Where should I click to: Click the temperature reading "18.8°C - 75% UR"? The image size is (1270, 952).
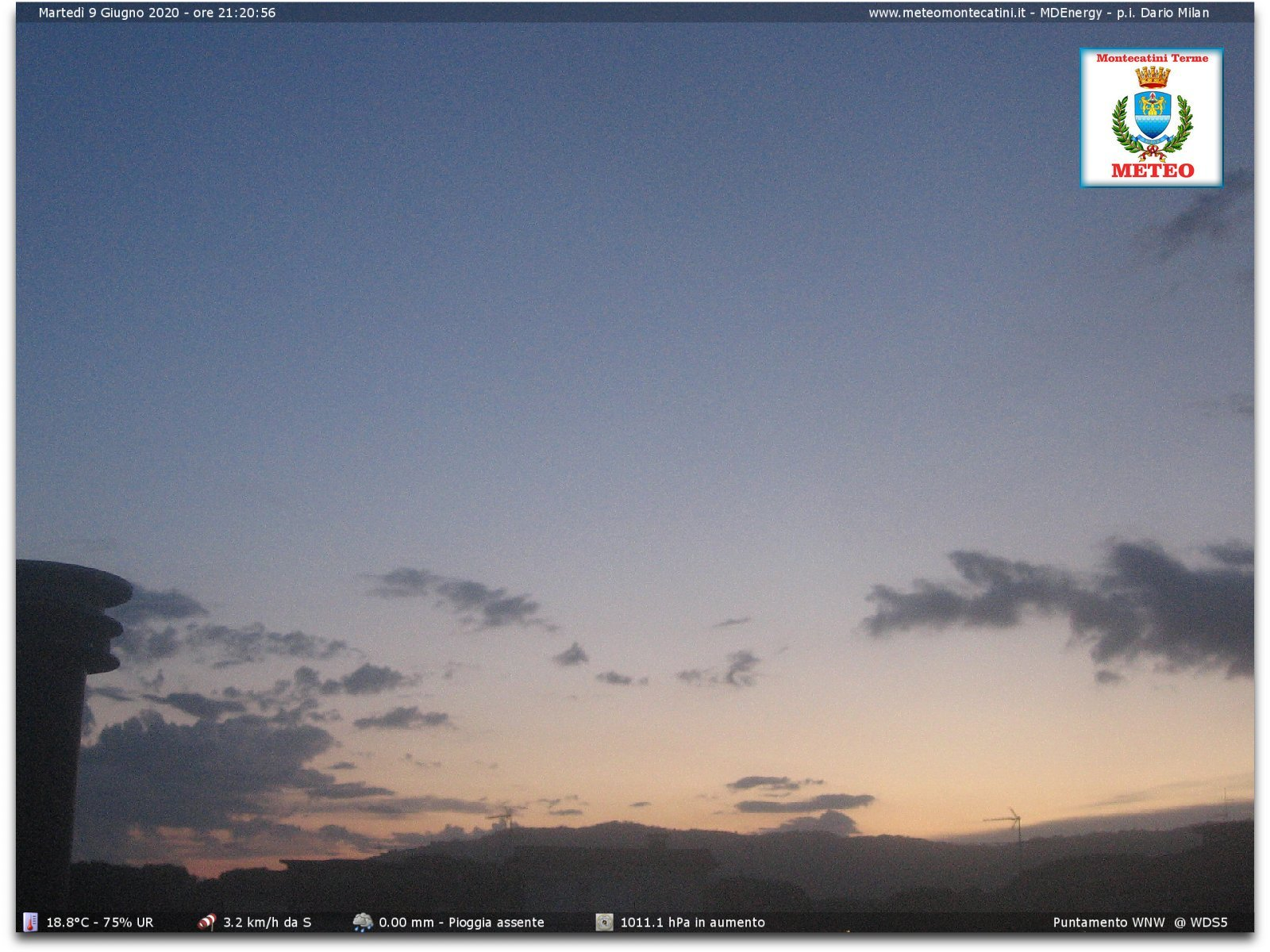[x=100, y=923]
